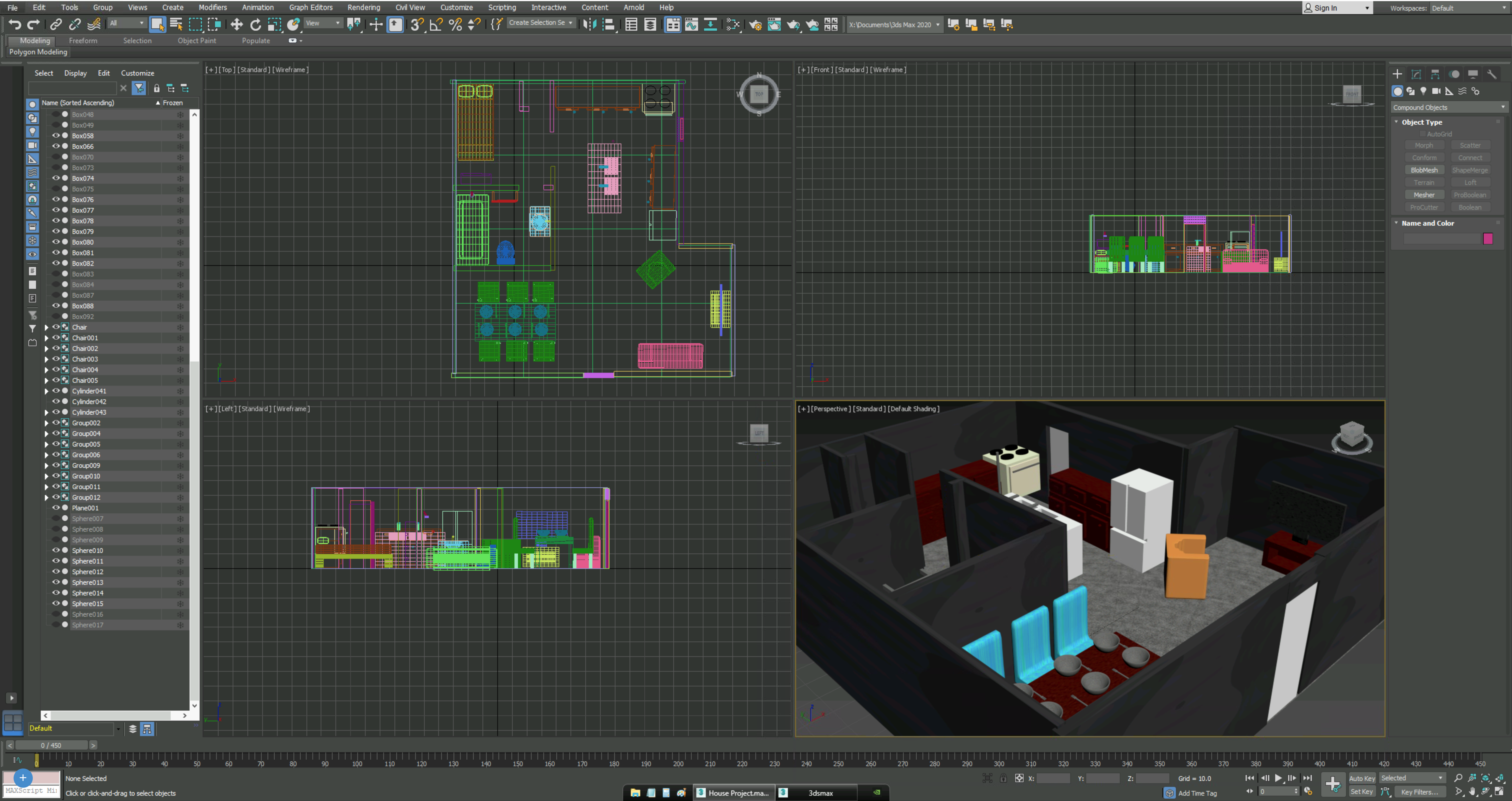Image resolution: width=1512 pixels, height=801 pixels.
Task: Open the Graph Editors menu
Action: pos(310,8)
